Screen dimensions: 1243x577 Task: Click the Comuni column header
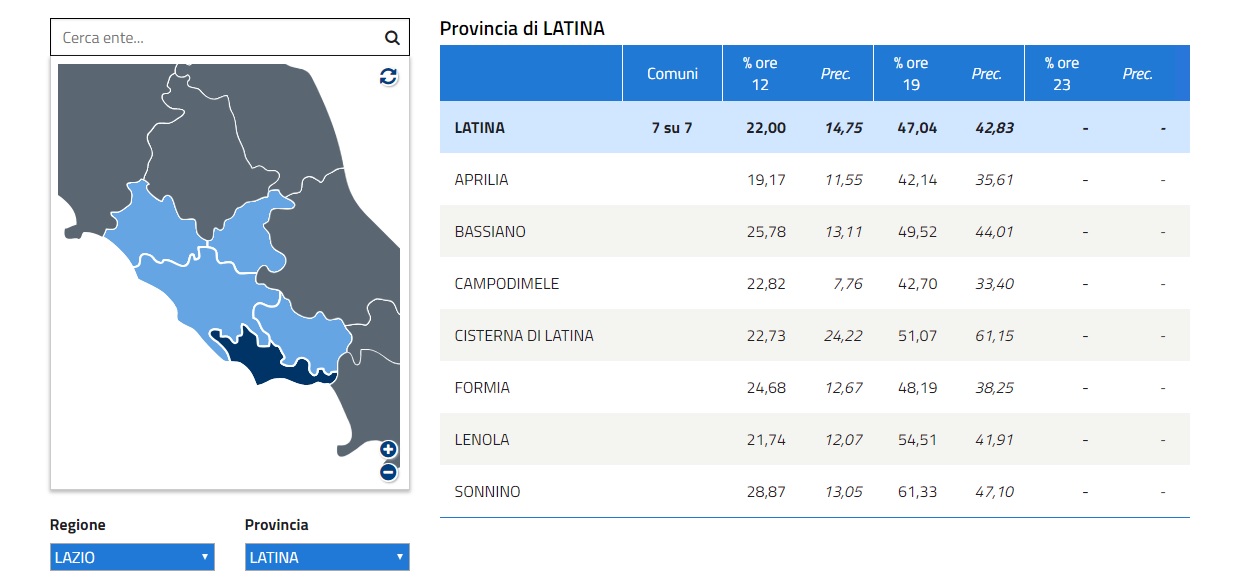[672, 73]
